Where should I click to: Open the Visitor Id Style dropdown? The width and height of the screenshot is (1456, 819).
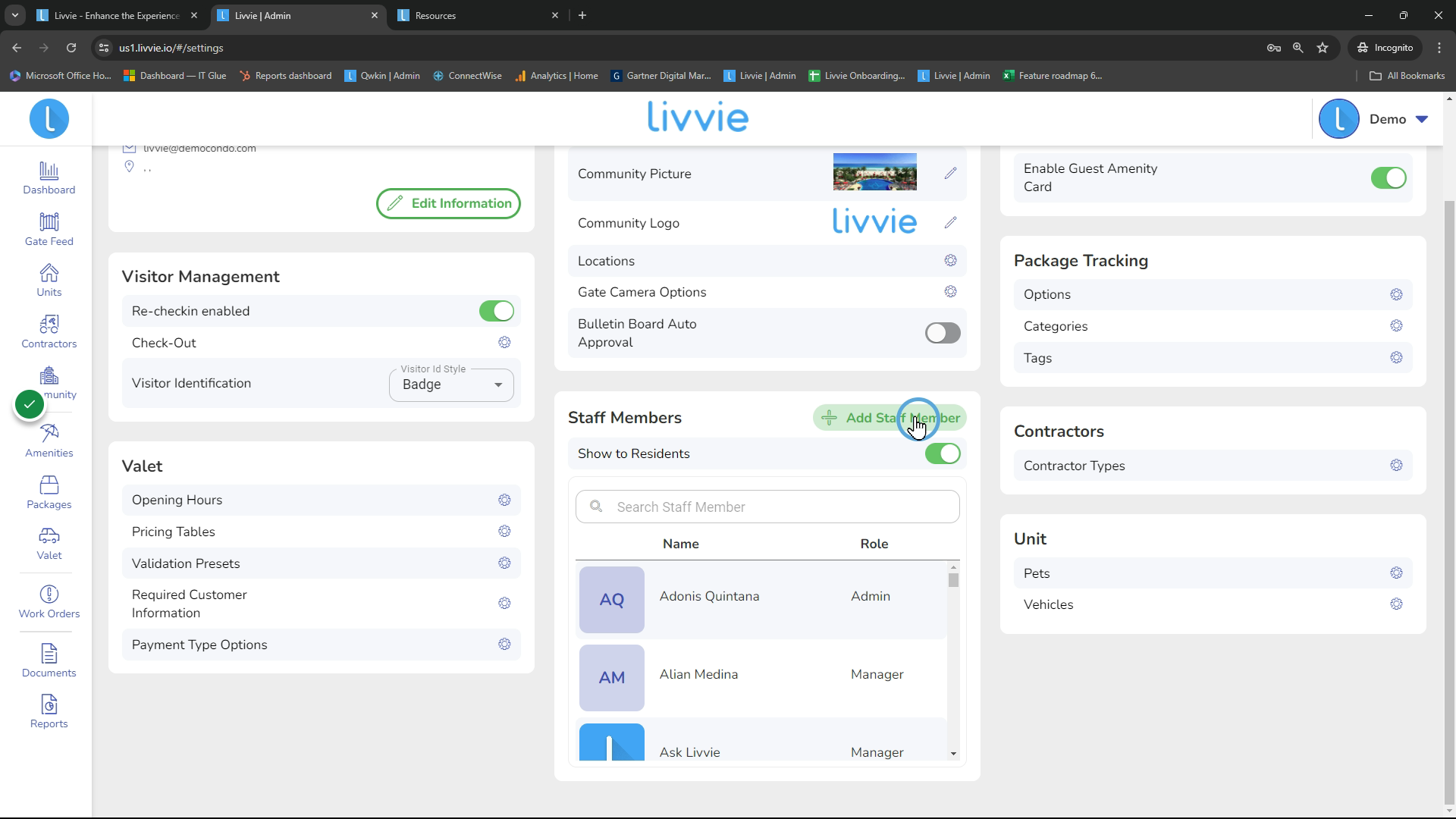coord(451,384)
